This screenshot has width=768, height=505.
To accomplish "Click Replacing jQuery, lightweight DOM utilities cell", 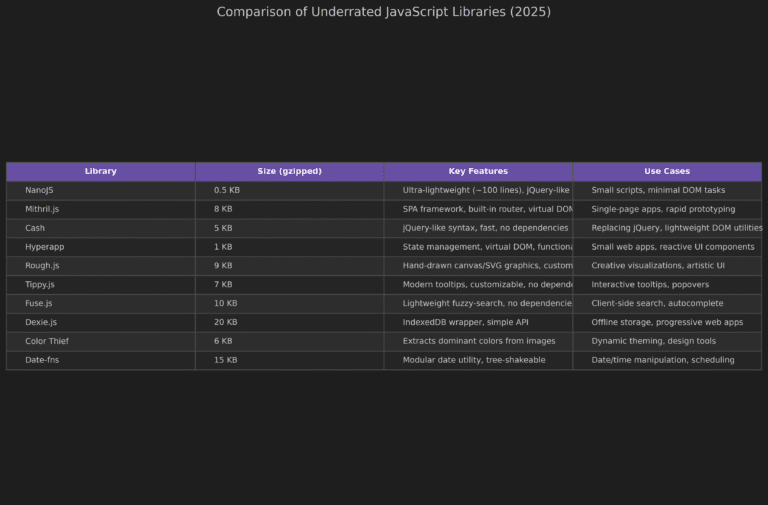I will (667, 228).
